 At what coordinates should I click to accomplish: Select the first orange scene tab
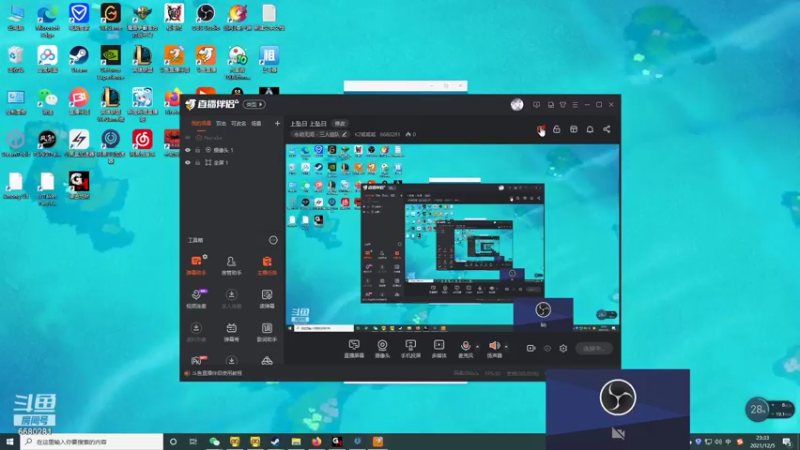tap(201, 123)
